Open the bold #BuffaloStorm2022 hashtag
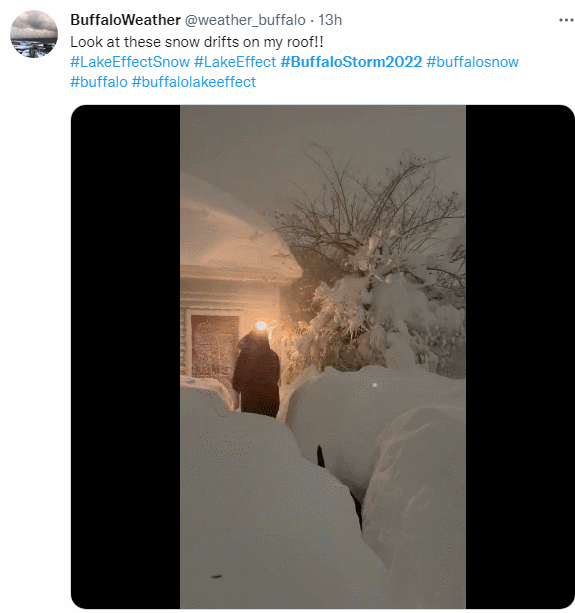 (351, 62)
